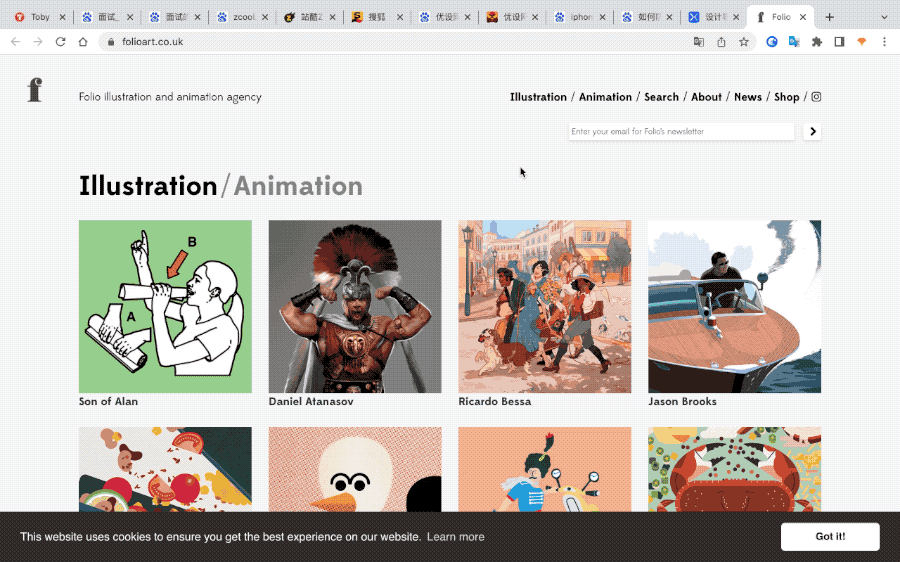Click 'Folio illustration and animation agency' tagline
This screenshot has width=900, height=562.
(x=170, y=97)
